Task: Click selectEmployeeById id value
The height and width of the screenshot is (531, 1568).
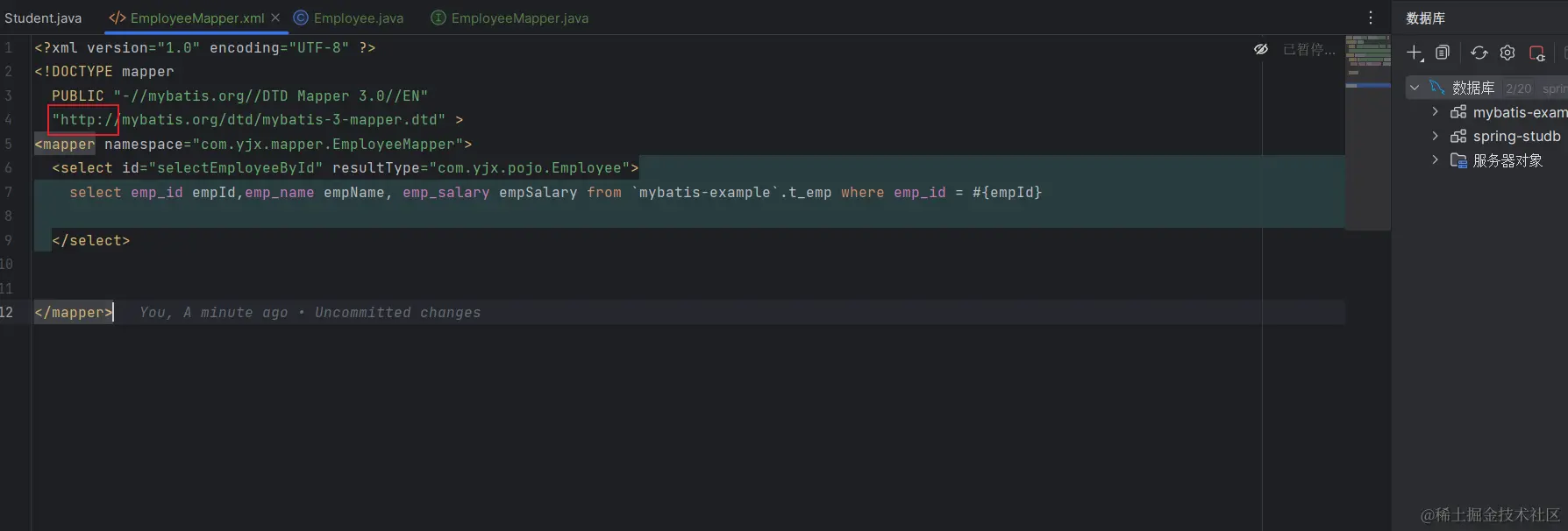Action: 236,167
